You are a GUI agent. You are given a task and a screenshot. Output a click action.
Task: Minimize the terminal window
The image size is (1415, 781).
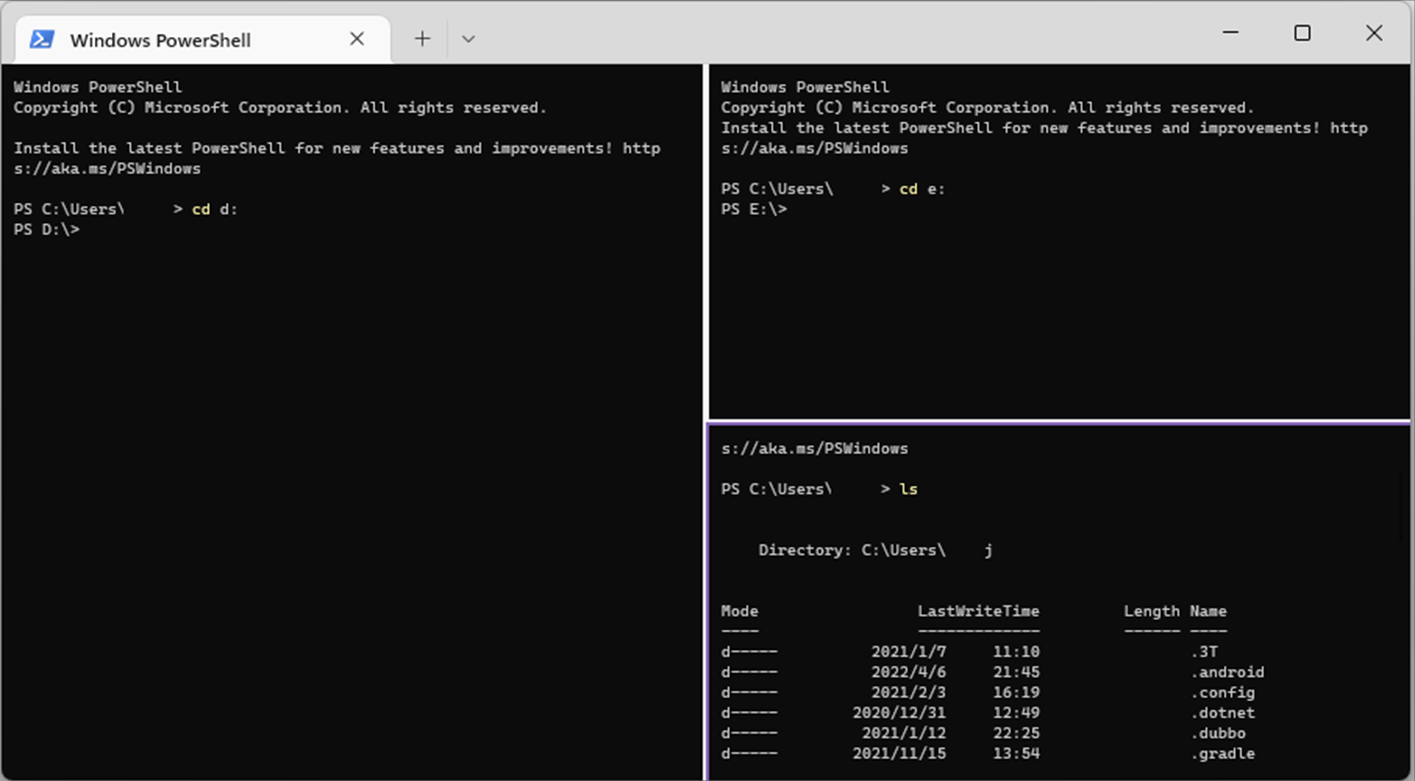(1231, 33)
